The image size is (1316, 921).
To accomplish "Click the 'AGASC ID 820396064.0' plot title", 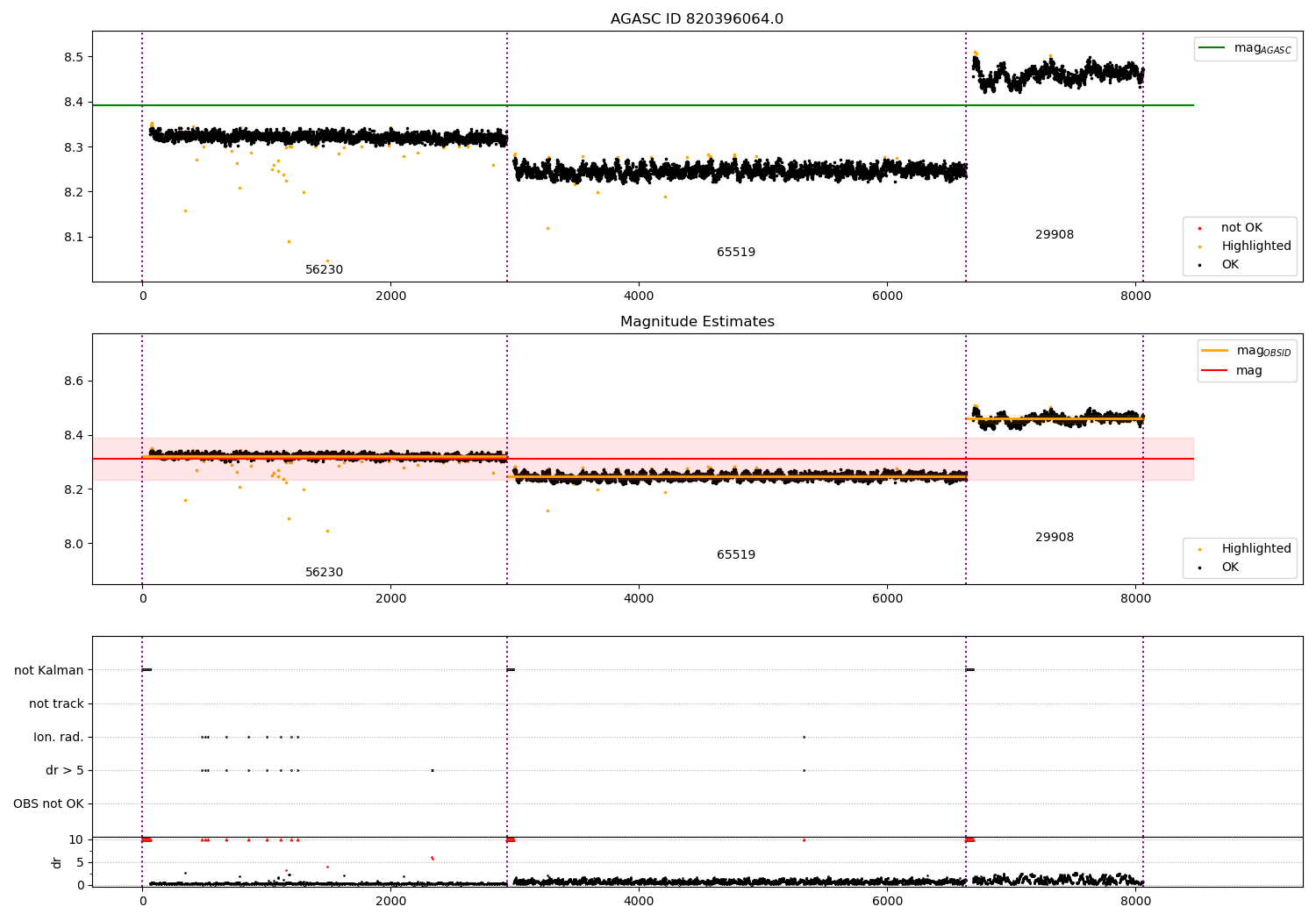I will click(697, 19).
